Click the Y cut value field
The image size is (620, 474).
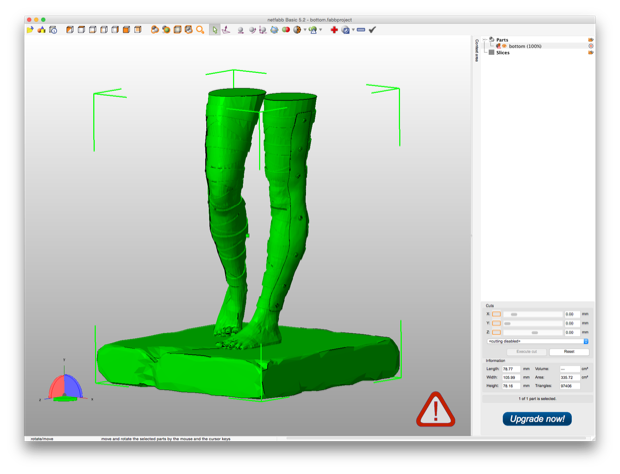coord(572,323)
